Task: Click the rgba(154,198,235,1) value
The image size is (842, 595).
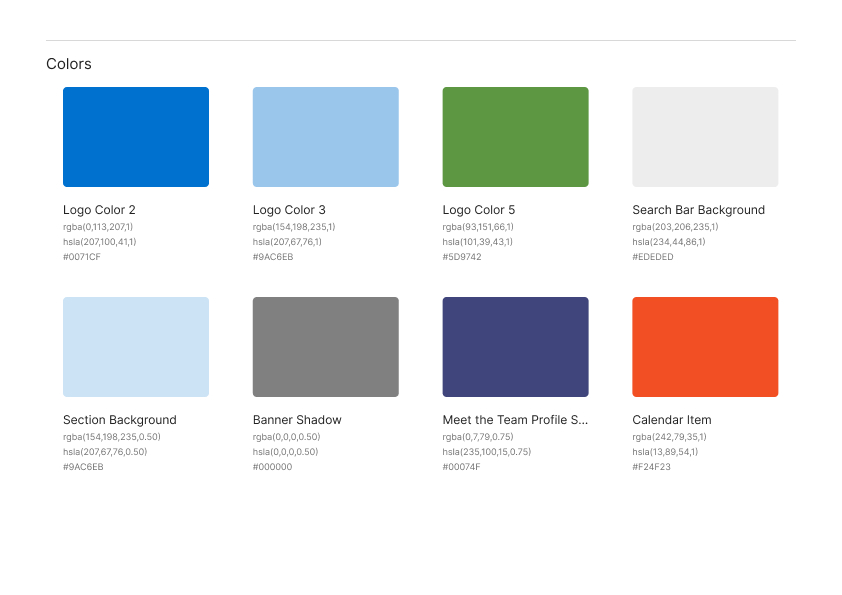Action: 294,227
